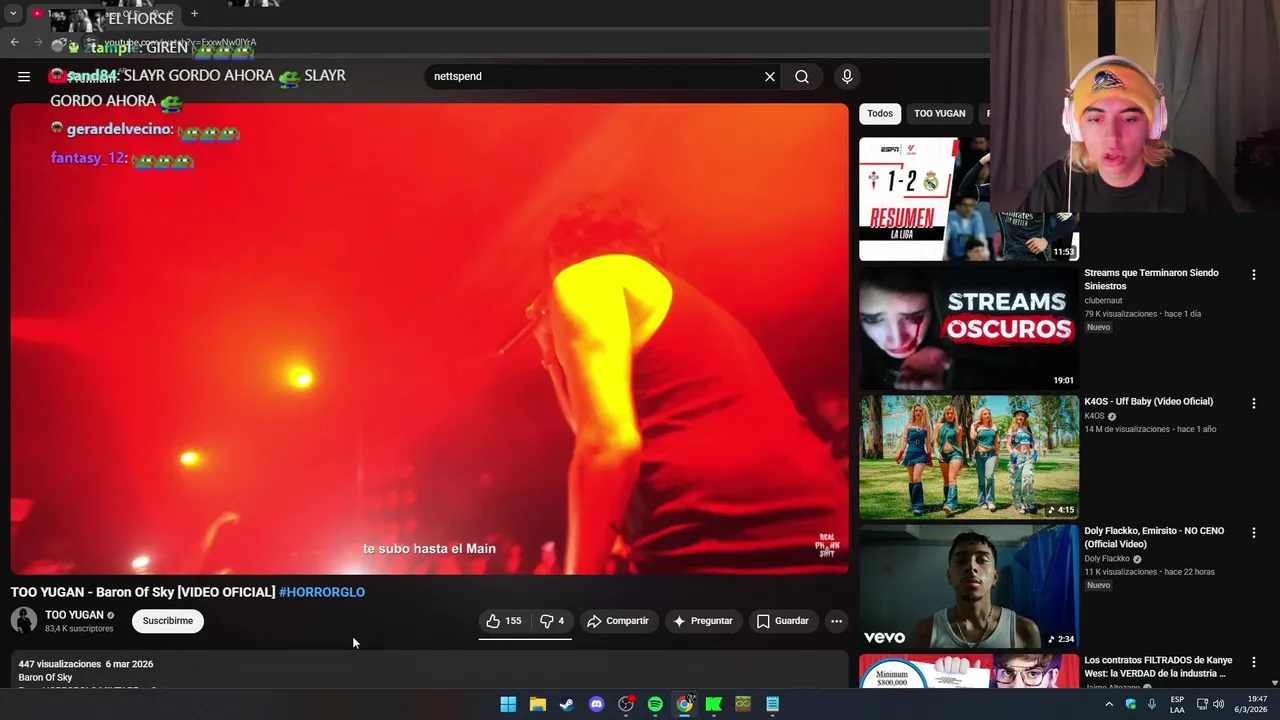Open the NO CENO vevo thumbnail

coord(969,586)
